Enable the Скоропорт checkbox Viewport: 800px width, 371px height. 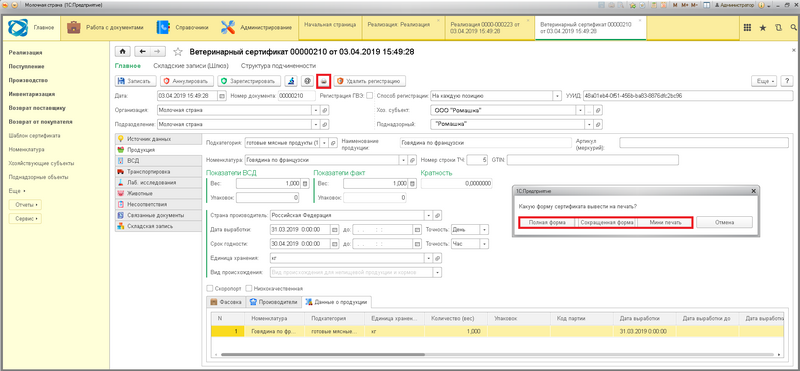tap(209, 288)
